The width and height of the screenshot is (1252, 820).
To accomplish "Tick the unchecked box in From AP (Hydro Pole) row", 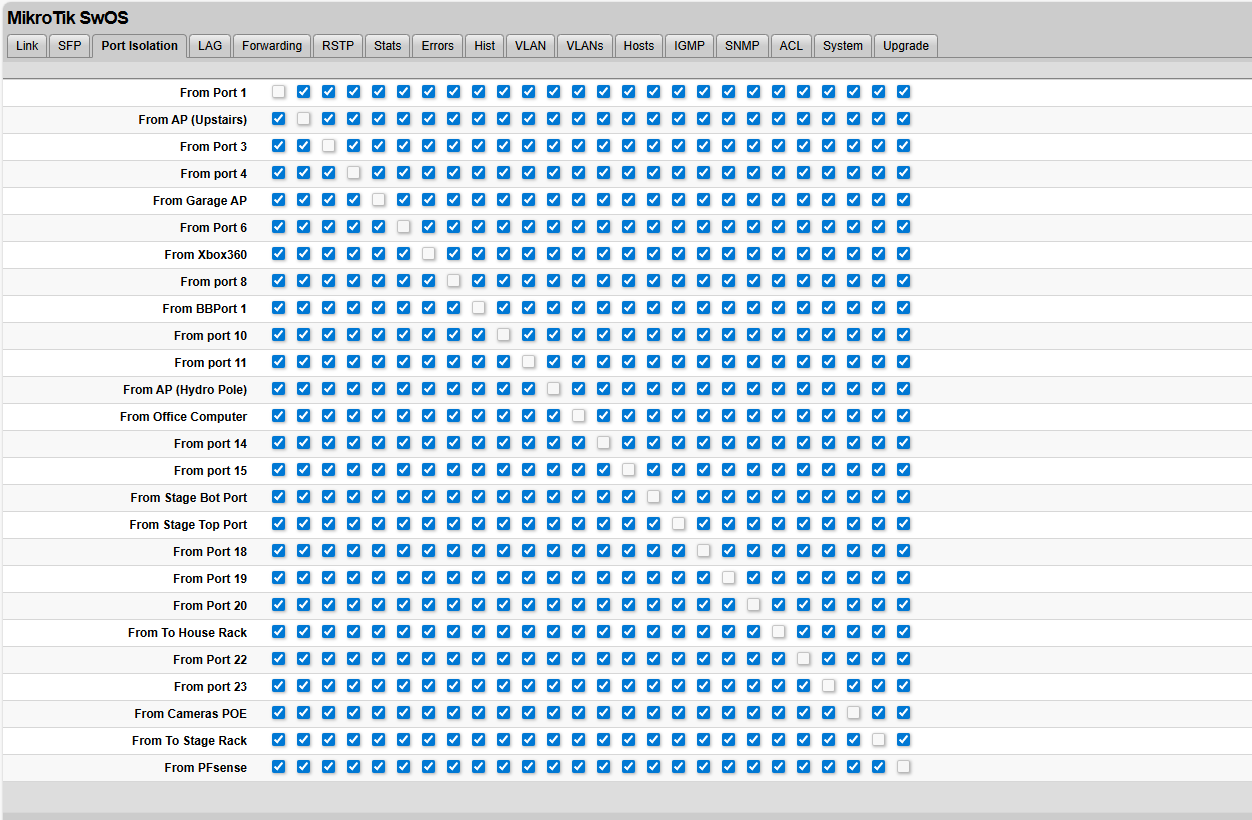I will click(553, 389).
